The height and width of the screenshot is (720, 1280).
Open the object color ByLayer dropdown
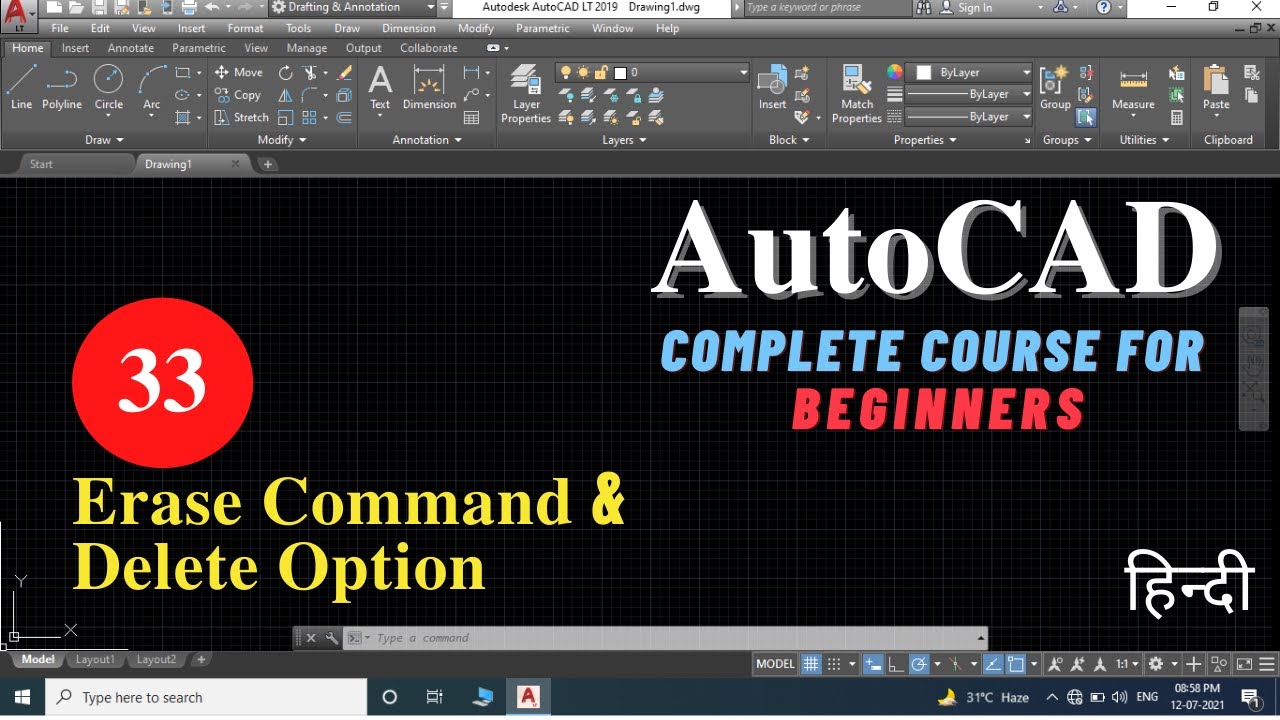pyautogui.click(x=969, y=73)
